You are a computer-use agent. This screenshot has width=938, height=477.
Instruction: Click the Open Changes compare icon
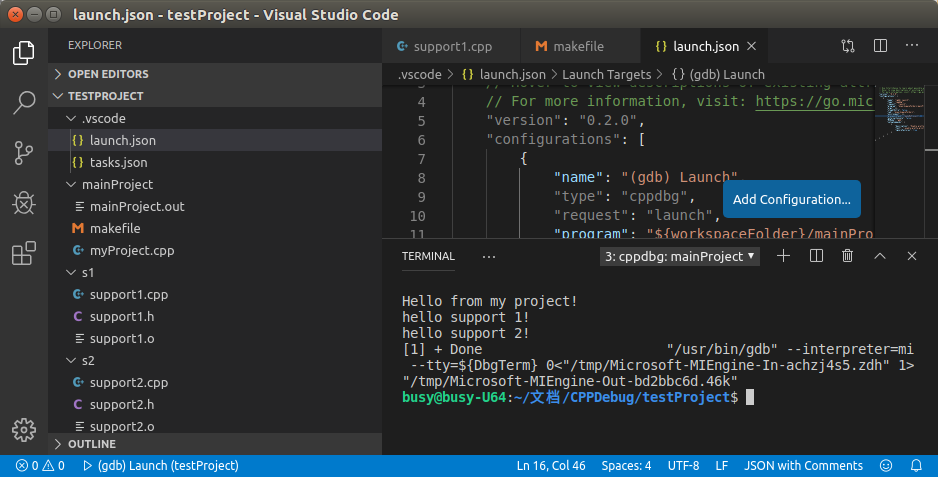pos(848,46)
